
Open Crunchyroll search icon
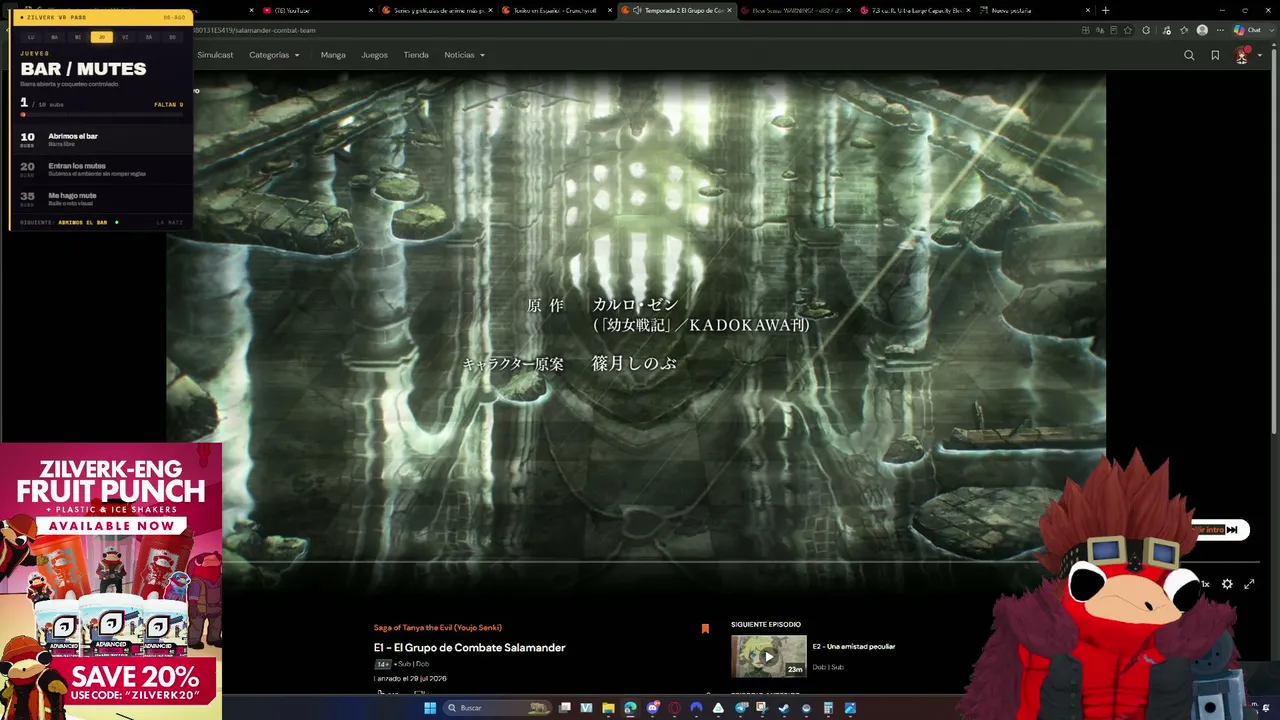(x=1189, y=55)
